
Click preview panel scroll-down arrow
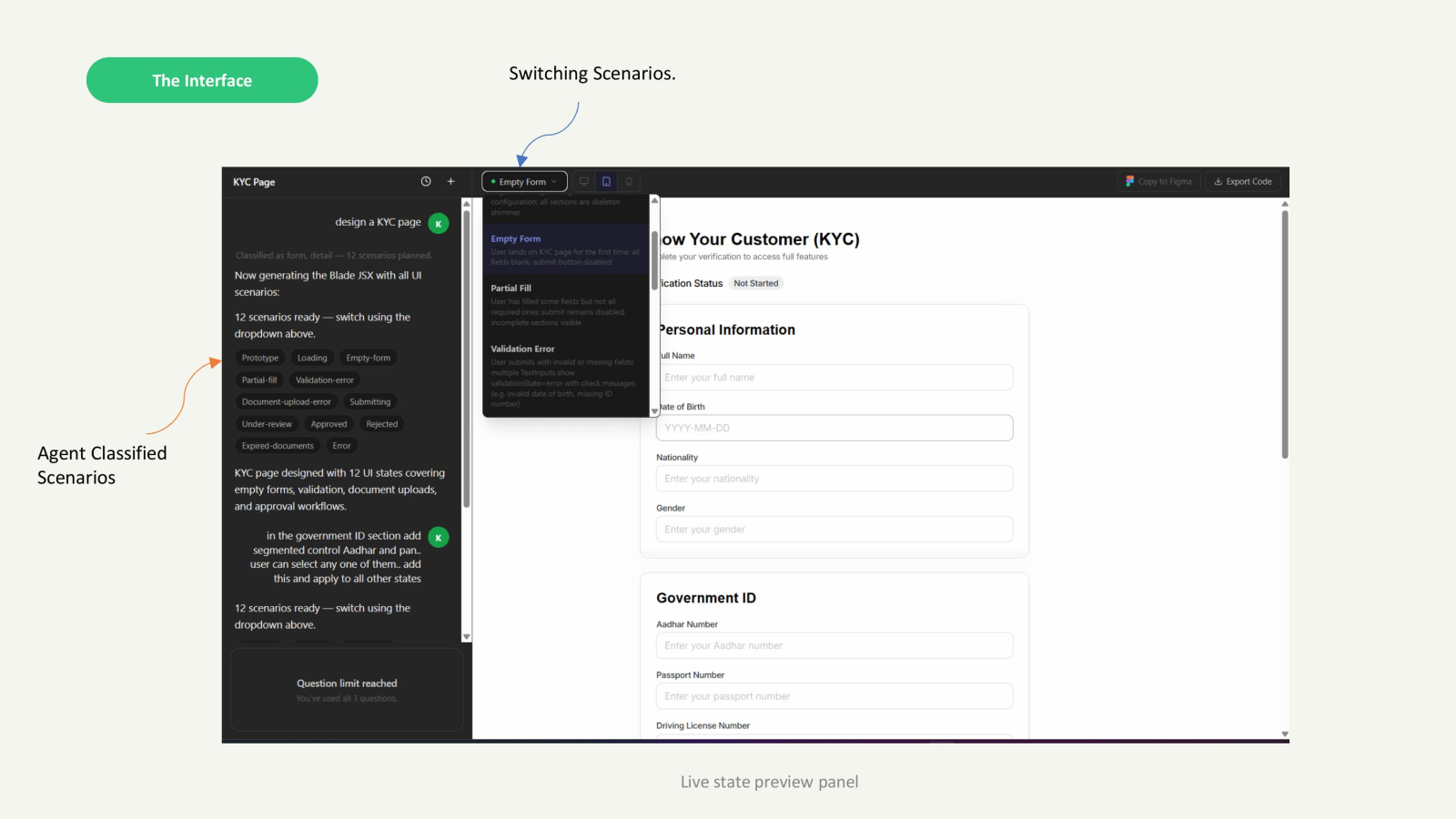click(x=1285, y=733)
